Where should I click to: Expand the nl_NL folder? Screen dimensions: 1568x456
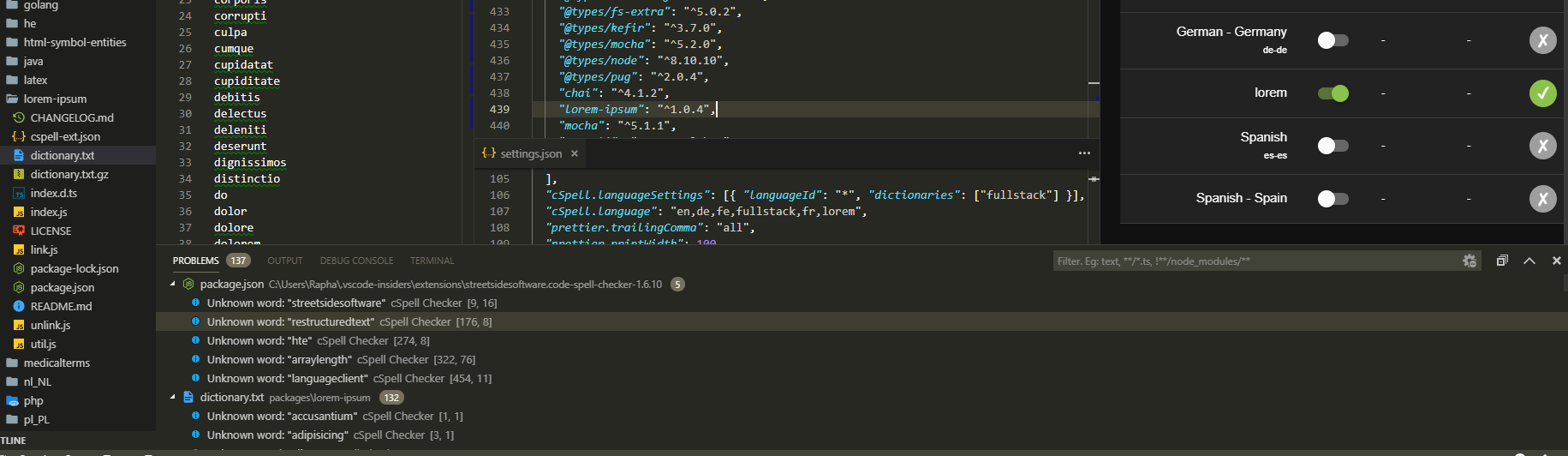tap(37, 381)
